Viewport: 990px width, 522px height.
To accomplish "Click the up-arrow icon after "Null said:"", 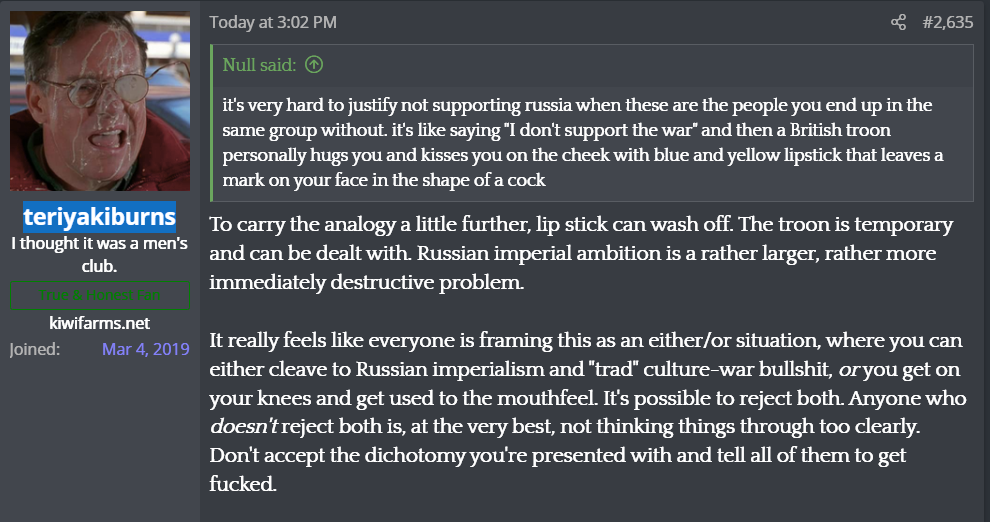I will 314,66.
